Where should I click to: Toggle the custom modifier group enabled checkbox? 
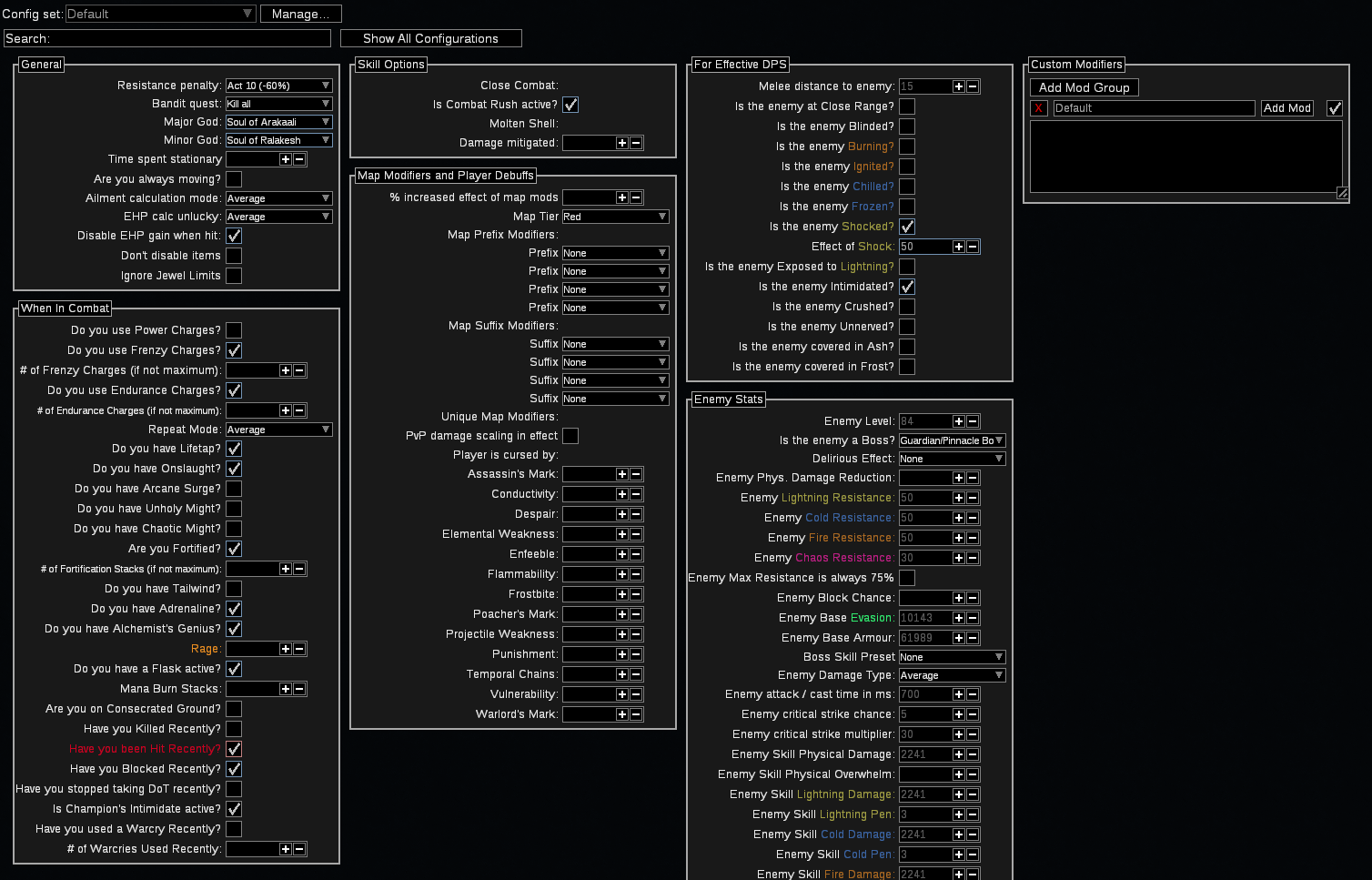(1335, 108)
